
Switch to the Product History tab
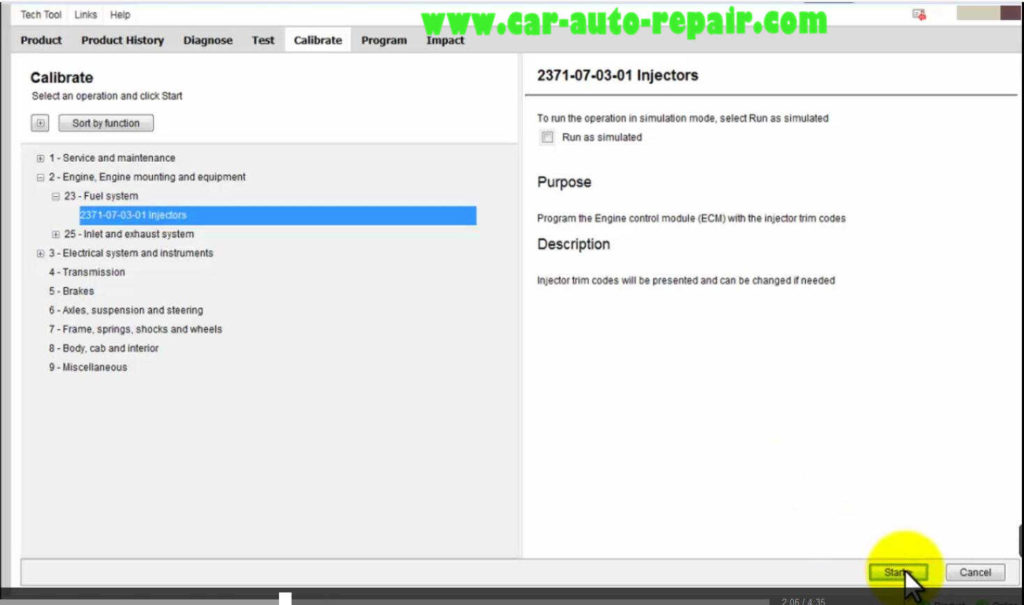[122, 40]
